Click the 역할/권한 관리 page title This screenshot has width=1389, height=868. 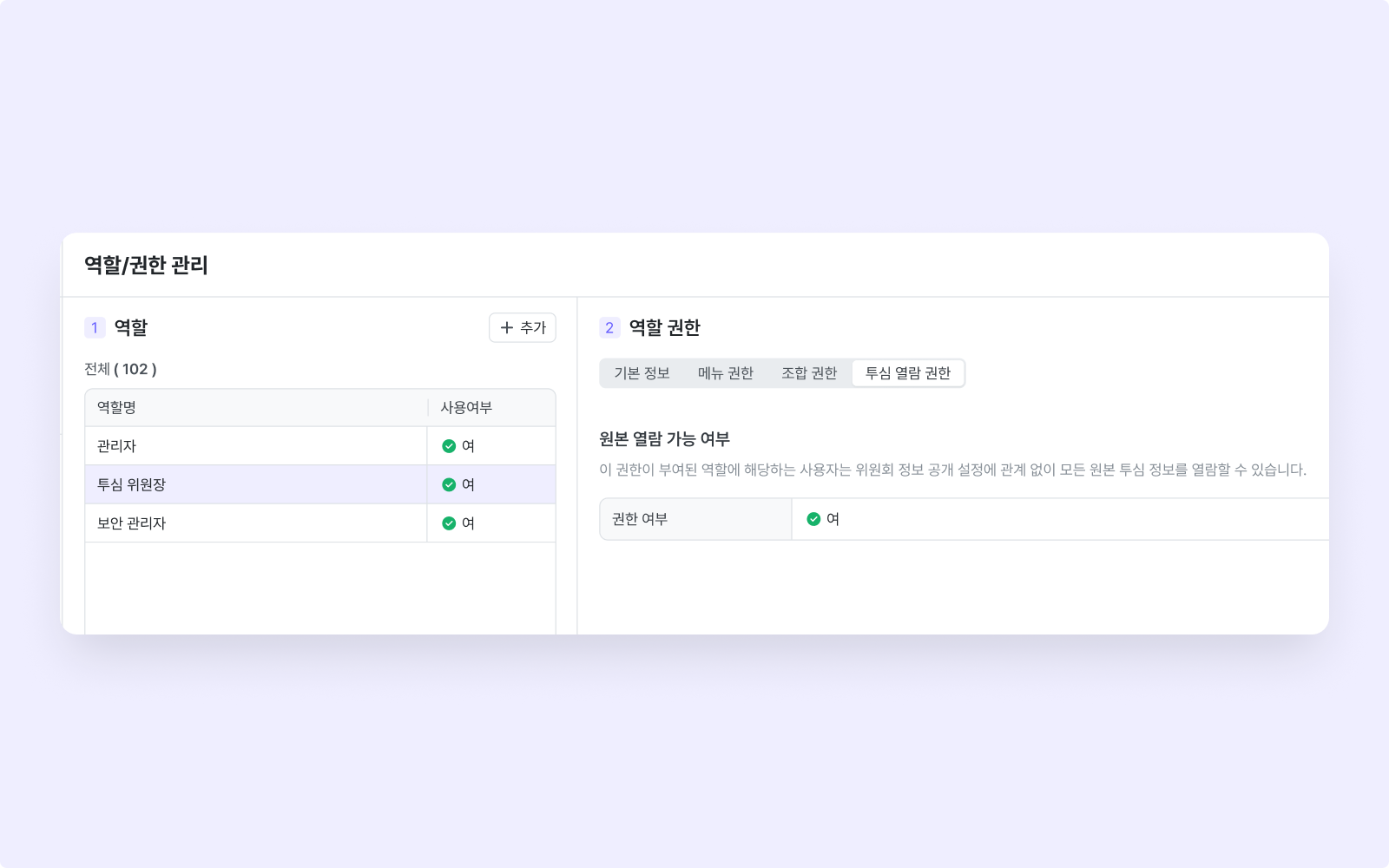(146, 266)
